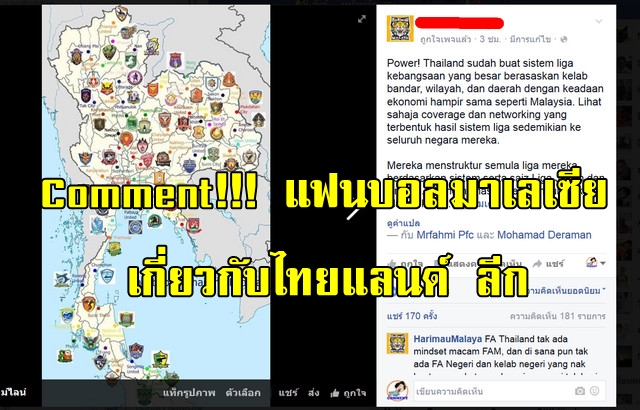Expand the comment-as profile selector dropdown
This screenshot has width=640, height=410.
tap(596, 263)
